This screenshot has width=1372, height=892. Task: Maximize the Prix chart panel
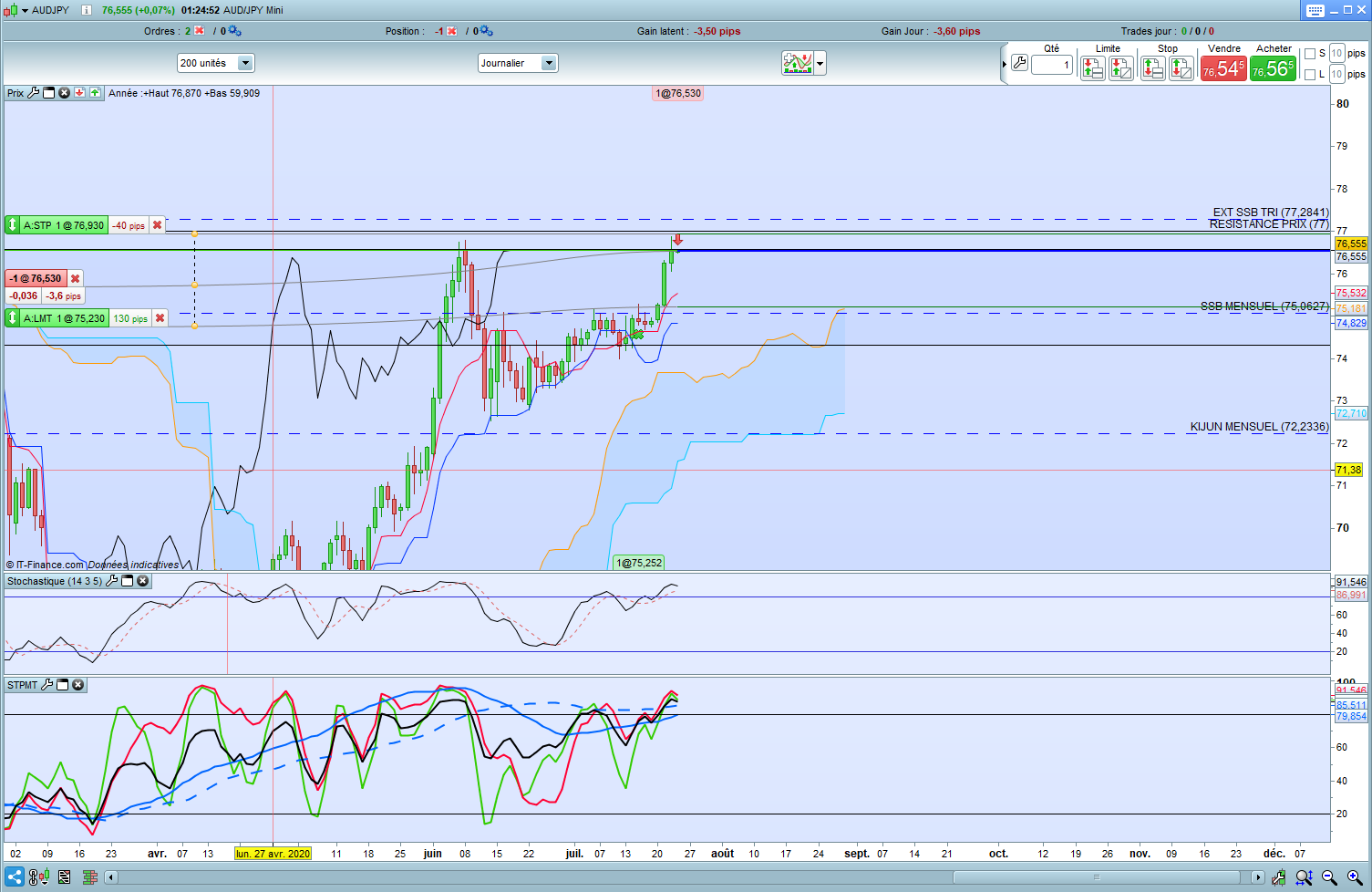point(49,93)
